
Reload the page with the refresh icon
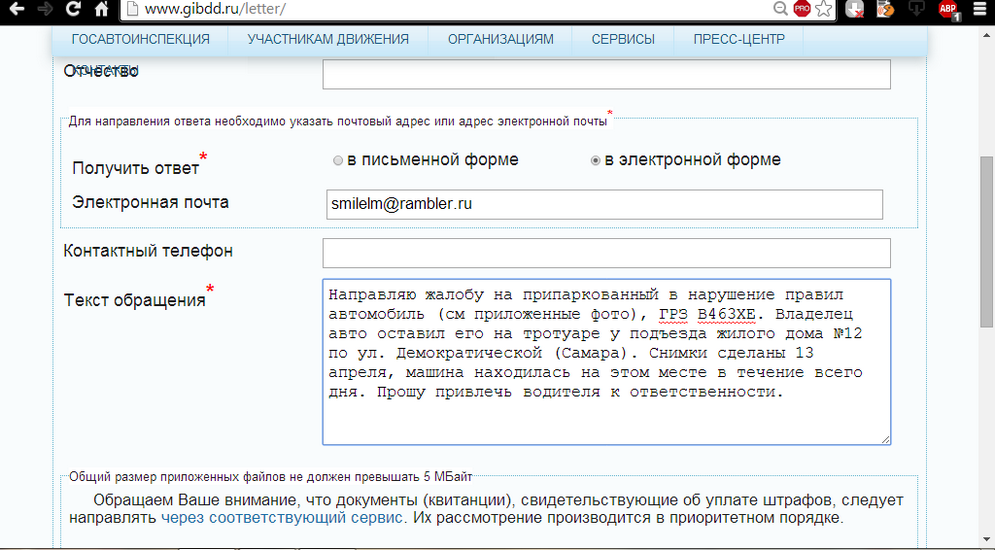[73, 10]
